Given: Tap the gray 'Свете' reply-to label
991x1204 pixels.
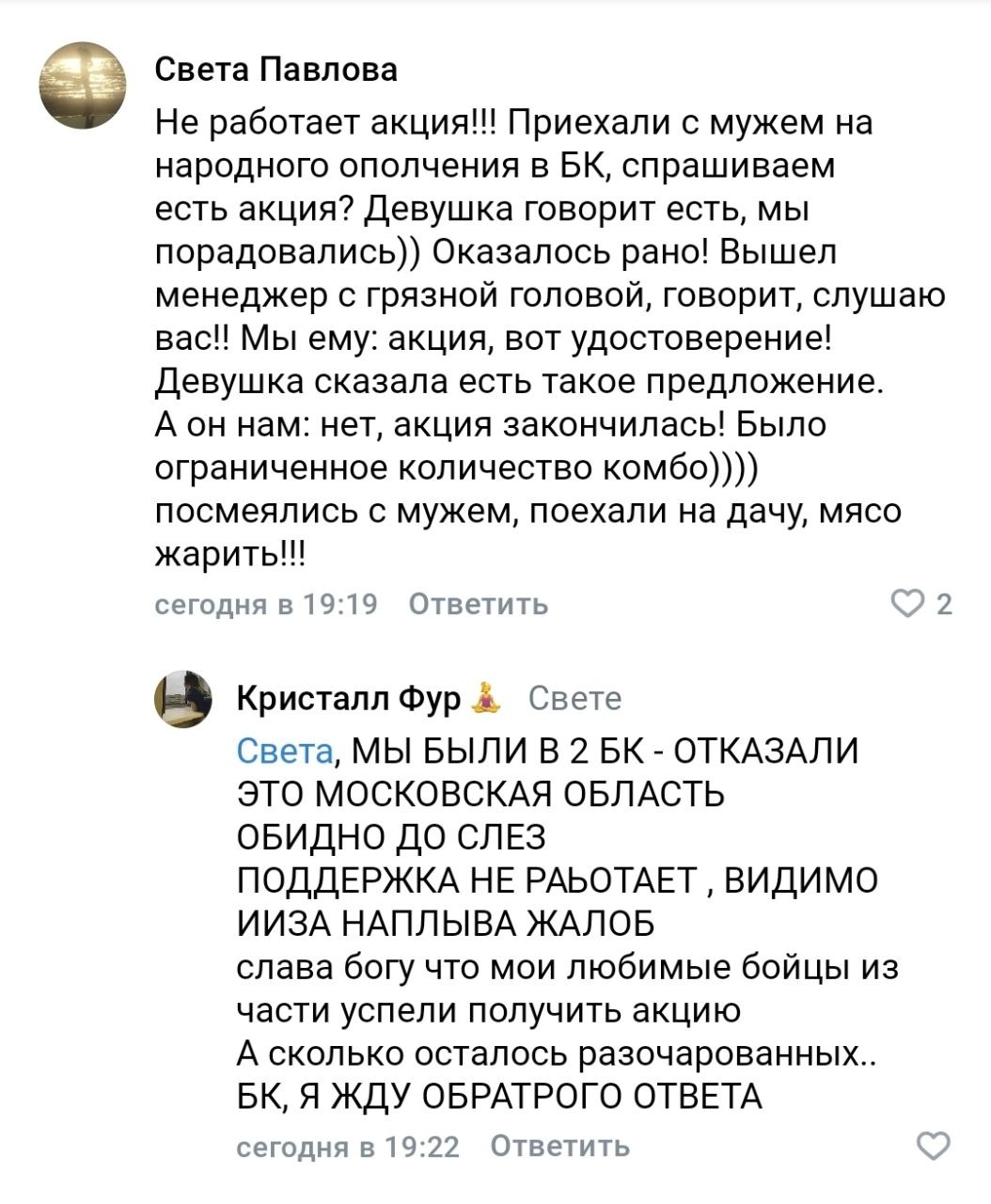Looking at the screenshot, I should click(x=574, y=699).
